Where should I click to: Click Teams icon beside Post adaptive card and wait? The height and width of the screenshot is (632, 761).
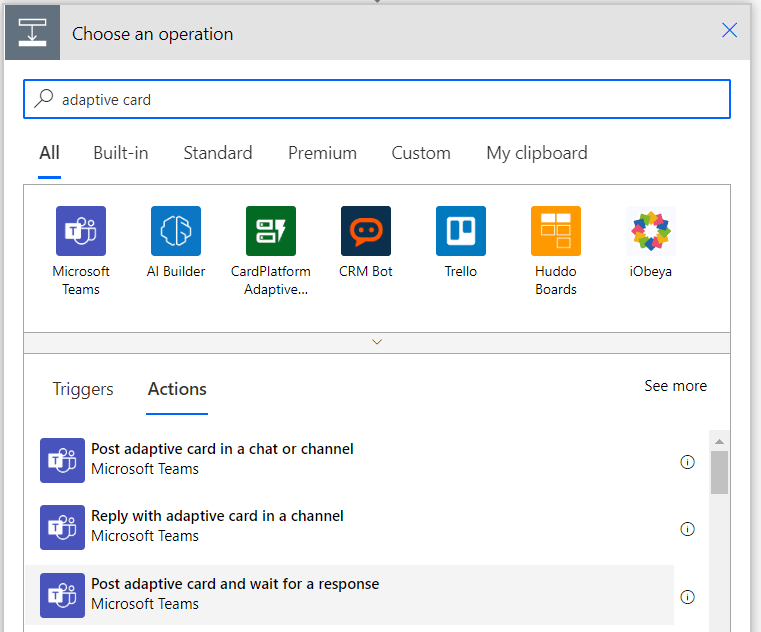click(62, 595)
